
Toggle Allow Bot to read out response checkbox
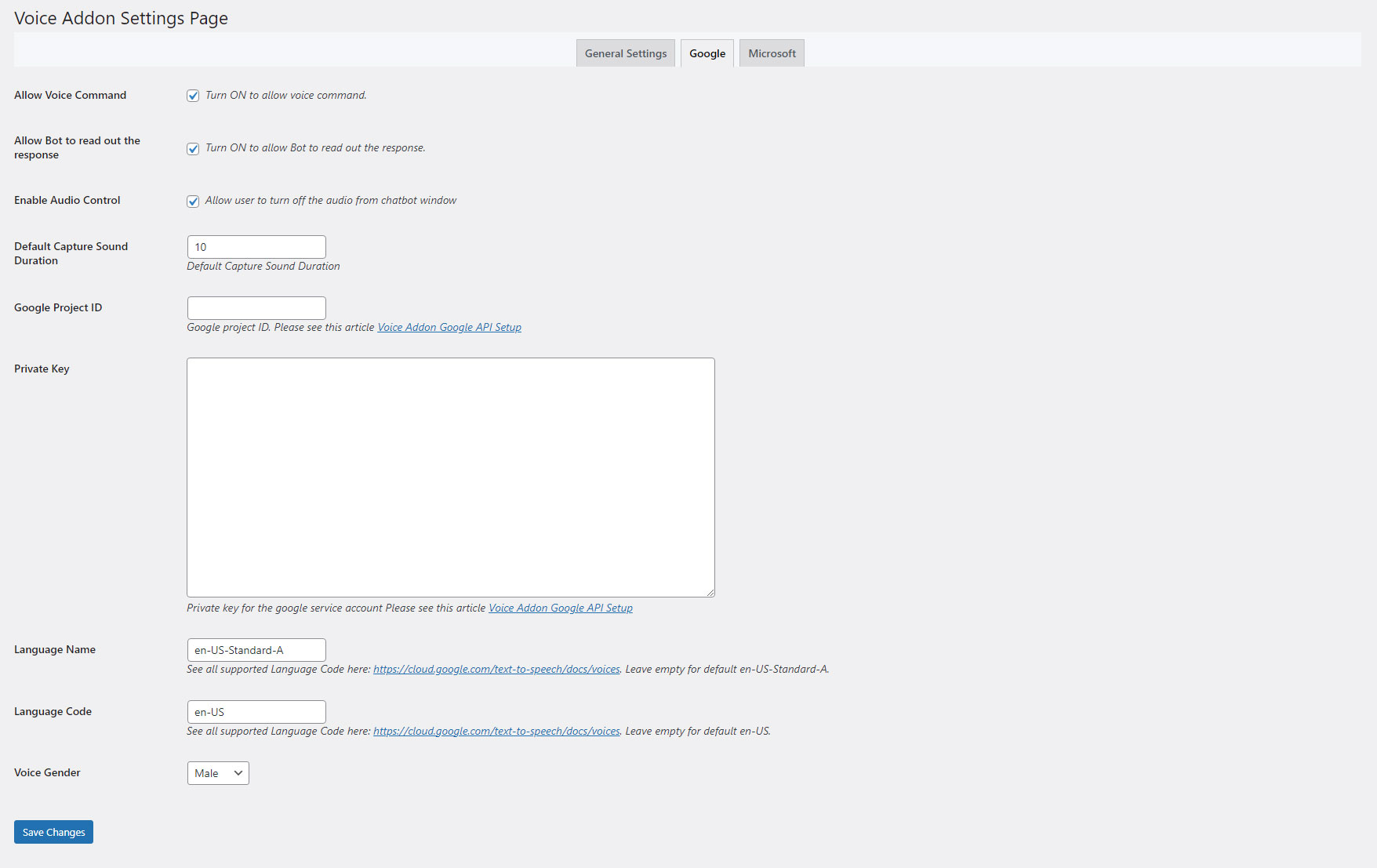(193, 148)
